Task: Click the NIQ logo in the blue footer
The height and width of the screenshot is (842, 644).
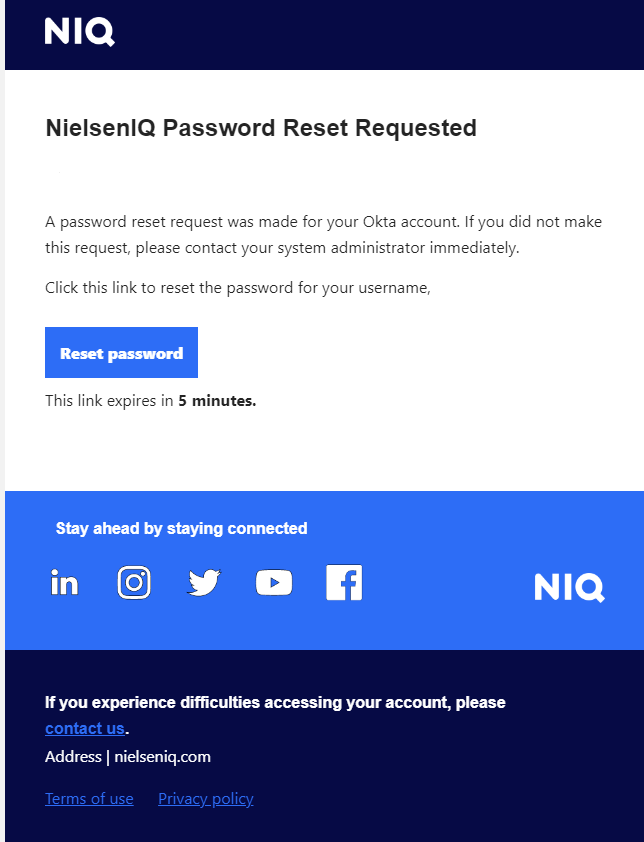Action: [x=569, y=588]
